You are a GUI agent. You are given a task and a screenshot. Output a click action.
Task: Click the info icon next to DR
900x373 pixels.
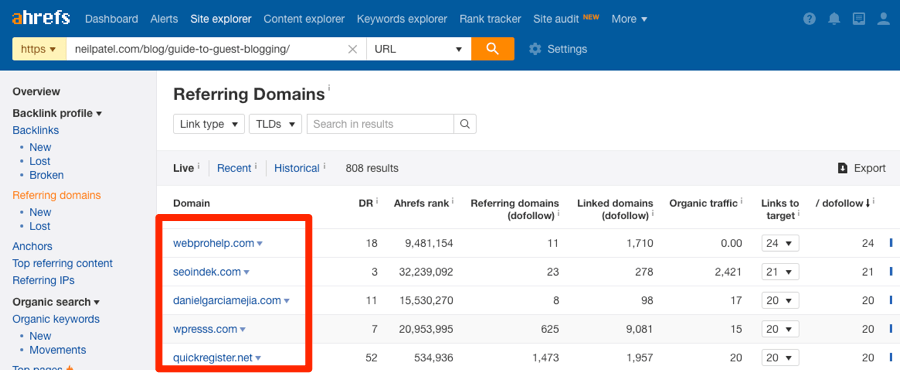pos(377,200)
